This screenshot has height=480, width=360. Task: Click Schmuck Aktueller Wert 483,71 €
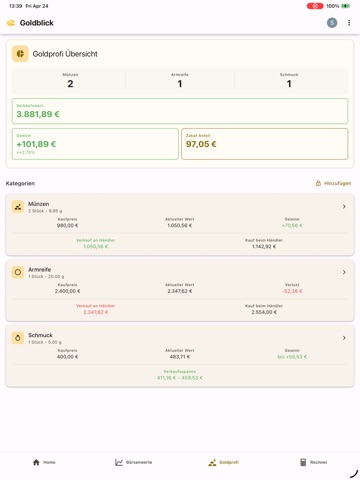180,354
